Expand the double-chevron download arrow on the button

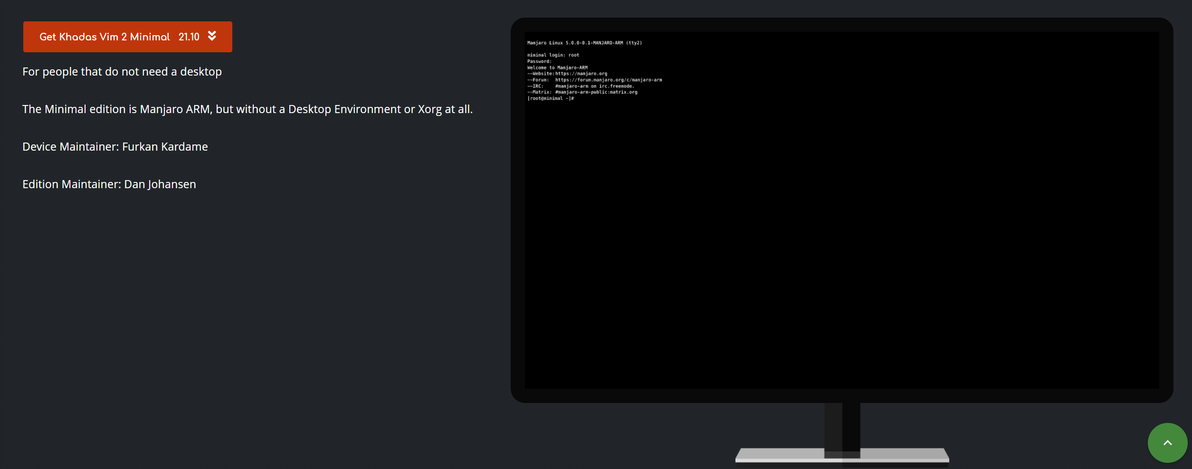[x=212, y=36]
